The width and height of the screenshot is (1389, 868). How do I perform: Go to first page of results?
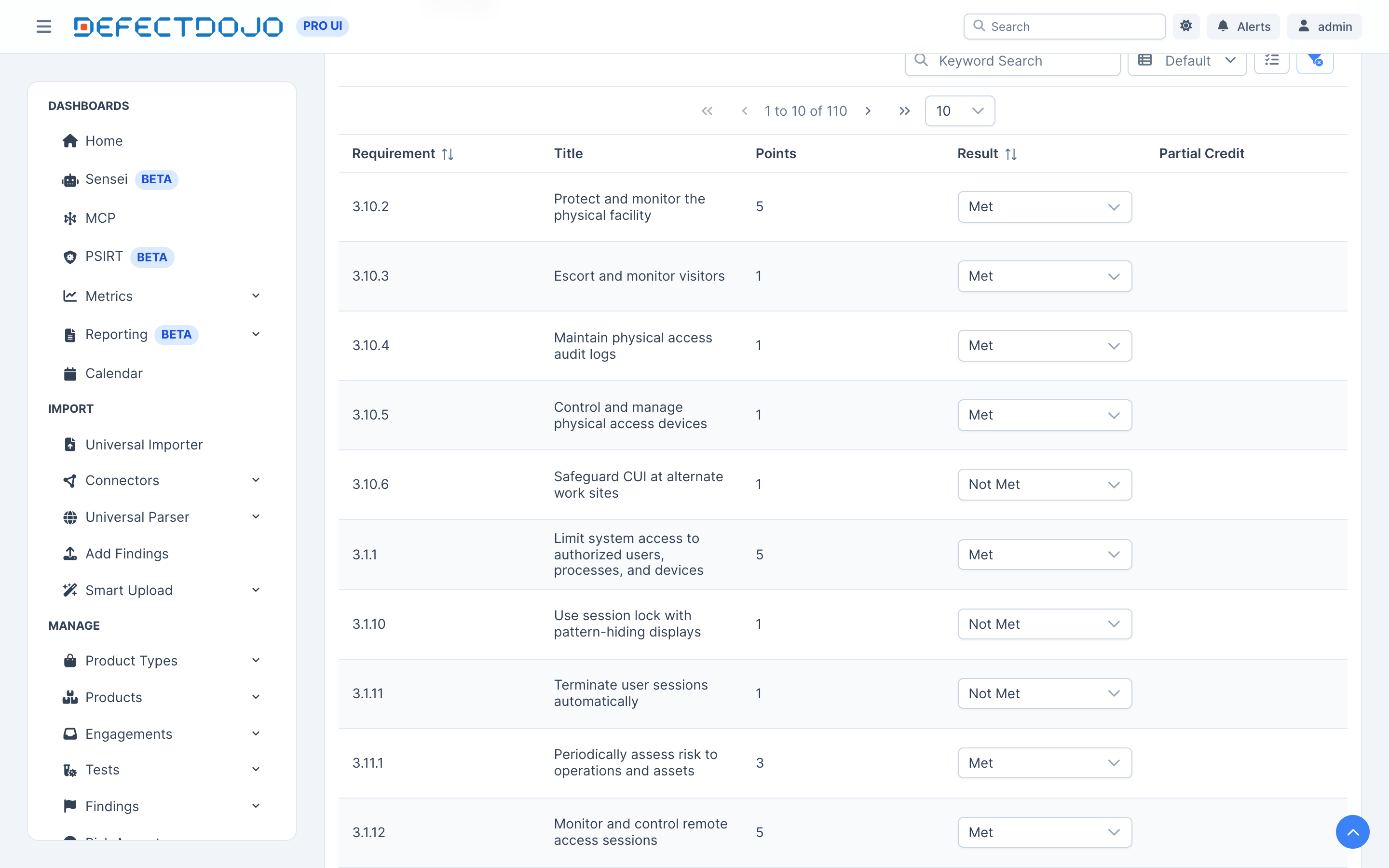point(707,111)
